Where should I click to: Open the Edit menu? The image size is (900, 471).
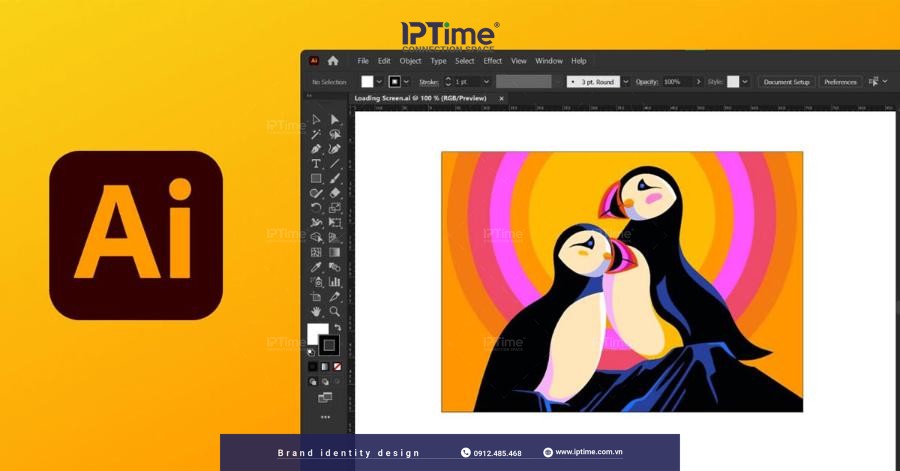384,61
